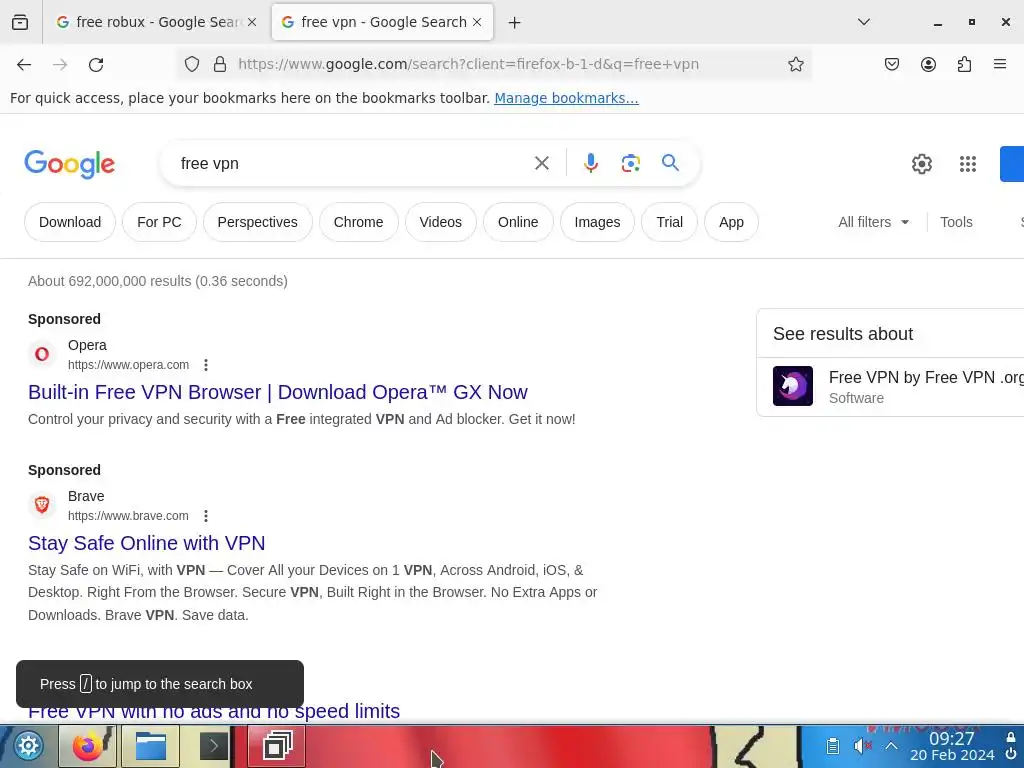Open the Google apps grid
This screenshot has height=768, width=1024.
[x=968, y=164]
